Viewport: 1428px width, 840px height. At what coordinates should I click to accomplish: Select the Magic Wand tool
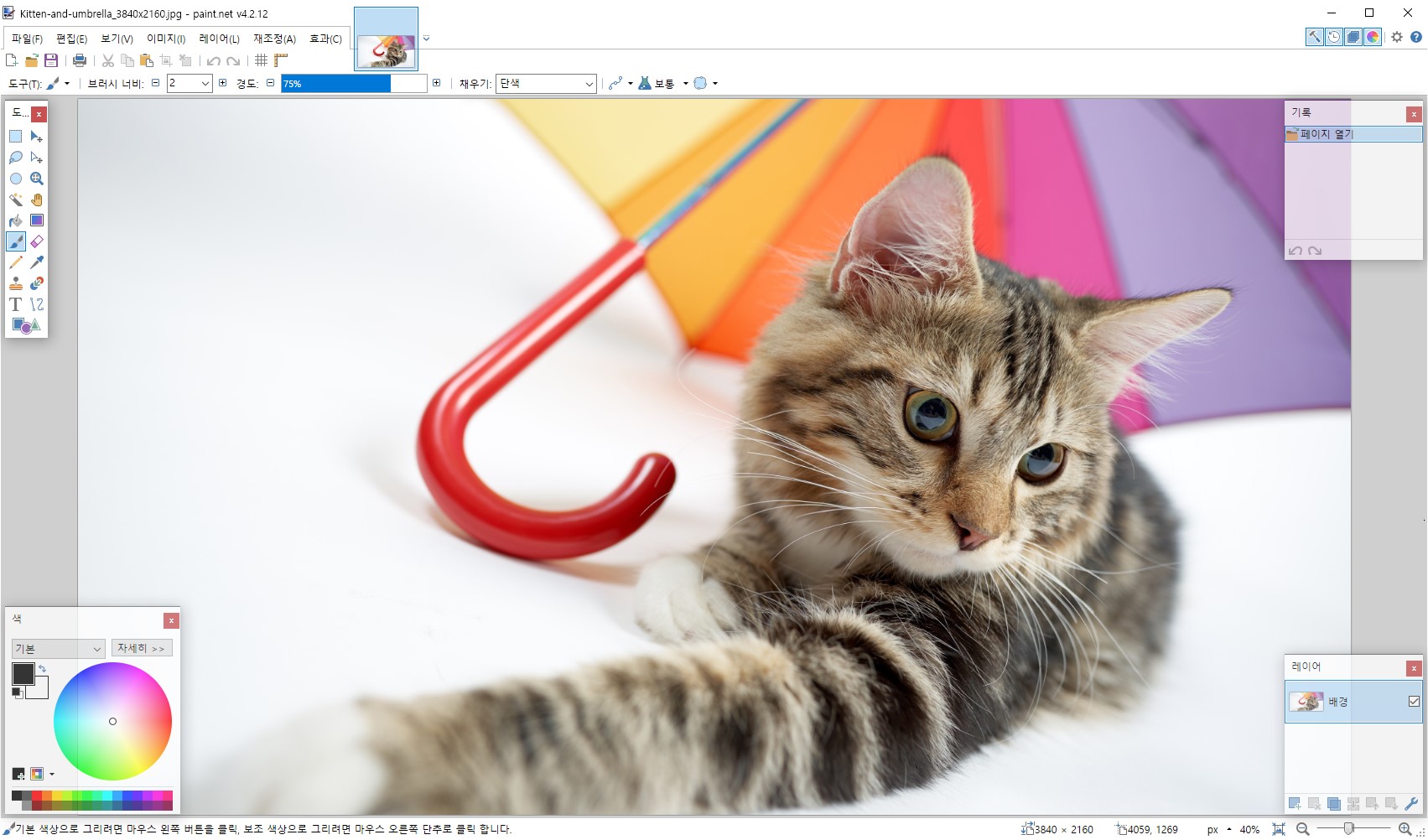[15, 200]
